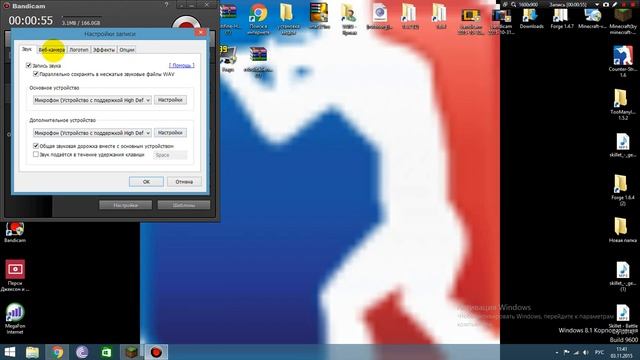Open the Перси Джексон video file
Screen dimensions: 640x360
pyautogui.click(x=15, y=276)
